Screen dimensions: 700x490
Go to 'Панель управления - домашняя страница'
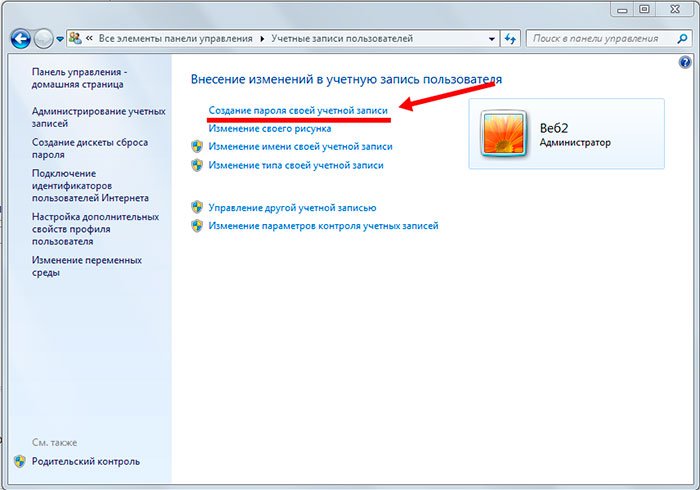point(79,78)
